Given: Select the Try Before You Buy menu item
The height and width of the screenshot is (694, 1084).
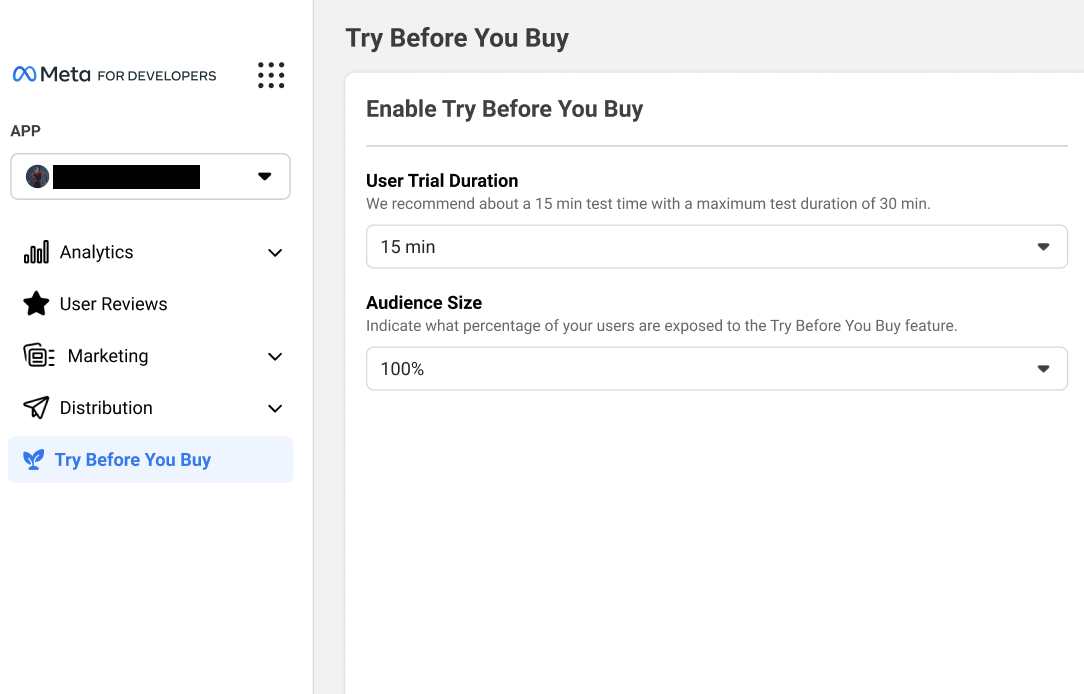Looking at the screenshot, I should (x=133, y=459).
